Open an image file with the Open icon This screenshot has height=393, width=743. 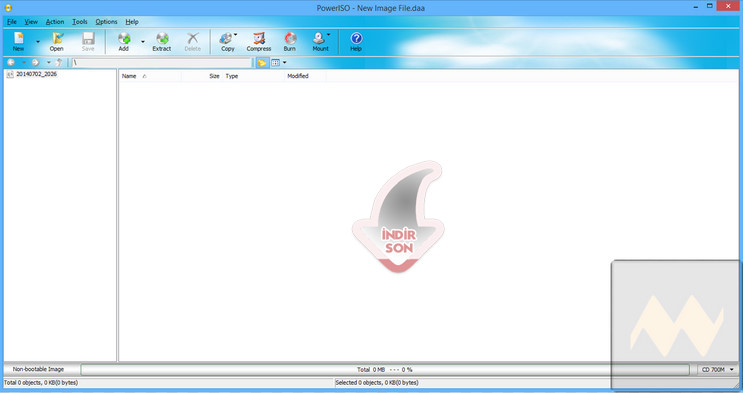click(56, 42)
